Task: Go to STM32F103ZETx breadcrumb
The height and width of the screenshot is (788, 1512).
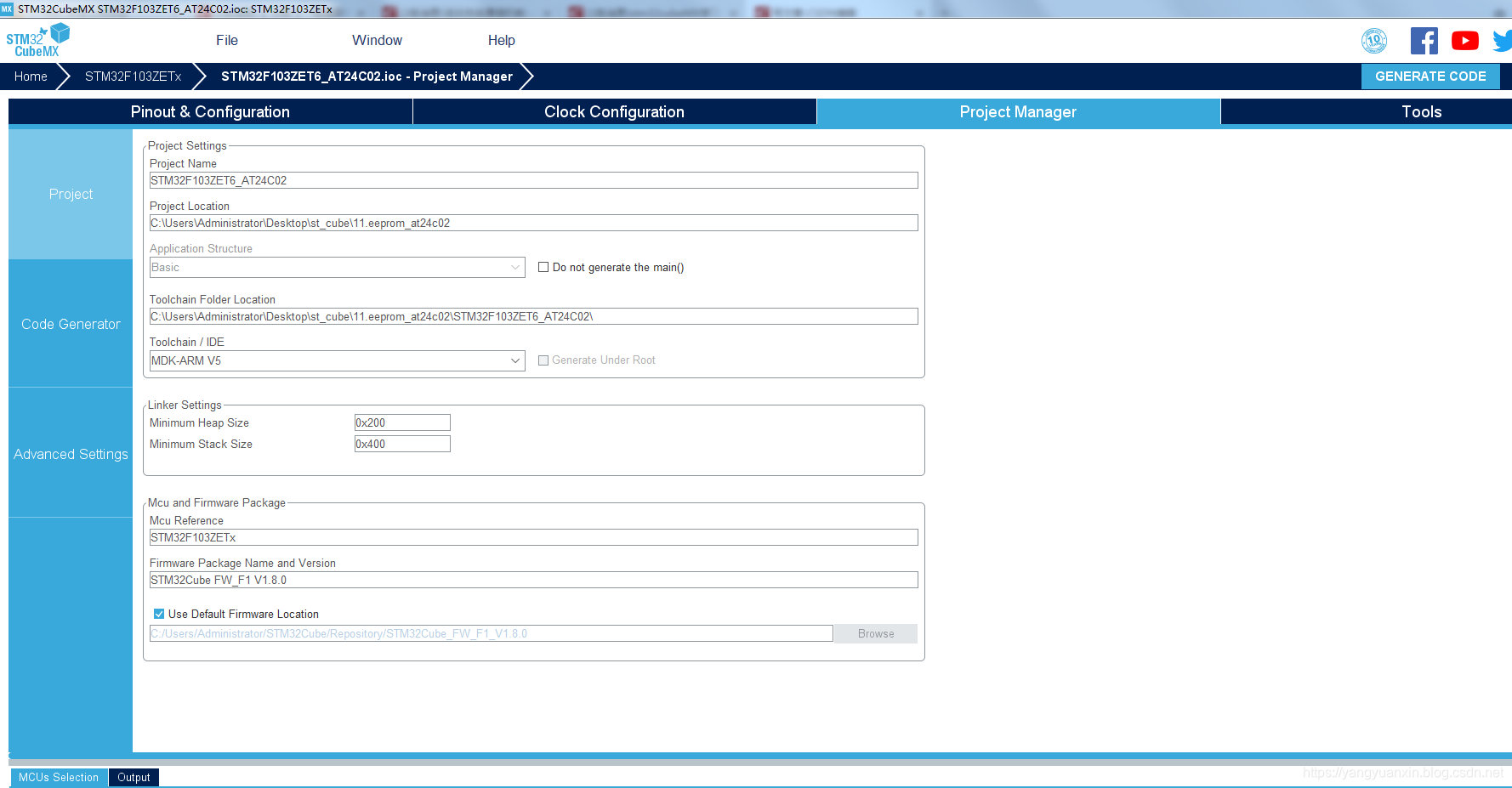Action: click(x=134, y=77)
